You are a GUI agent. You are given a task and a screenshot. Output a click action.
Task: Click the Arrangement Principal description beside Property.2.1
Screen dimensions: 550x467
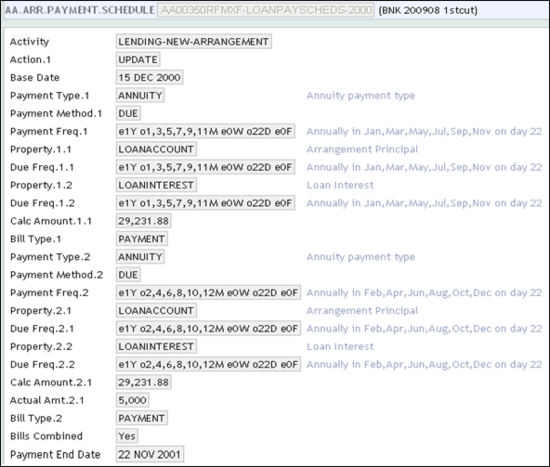tap(362, 311)
